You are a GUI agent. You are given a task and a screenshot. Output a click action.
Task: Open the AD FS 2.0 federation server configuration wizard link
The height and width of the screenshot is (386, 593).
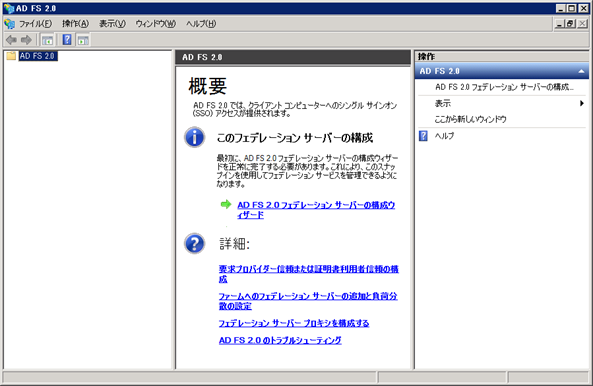pyautogui.click(x=316, y=210)
